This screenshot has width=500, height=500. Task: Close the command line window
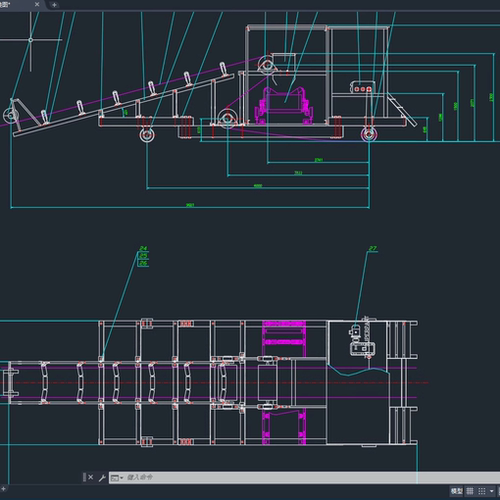click(91, 477)
